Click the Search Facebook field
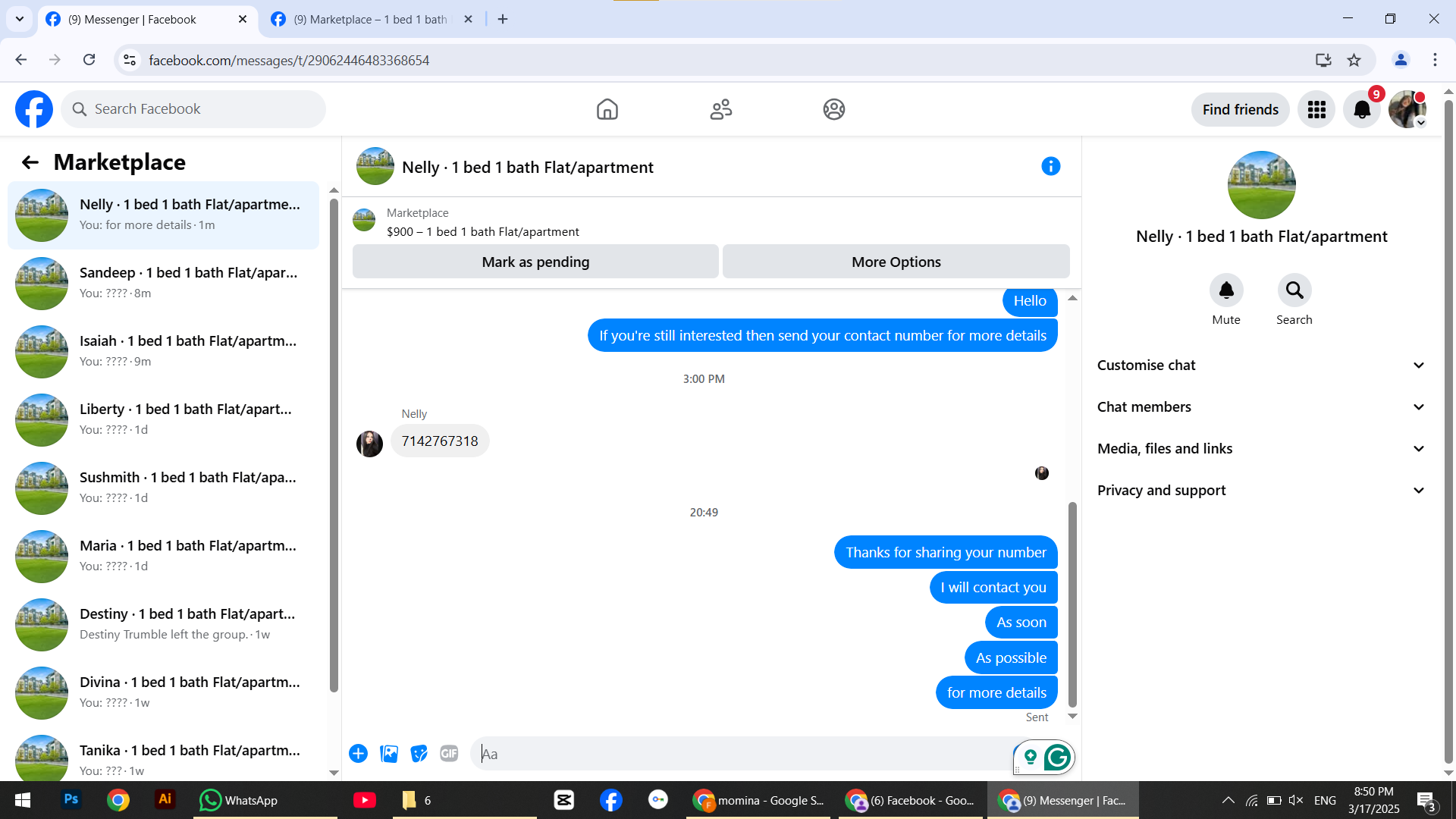 tap(193, 109)
